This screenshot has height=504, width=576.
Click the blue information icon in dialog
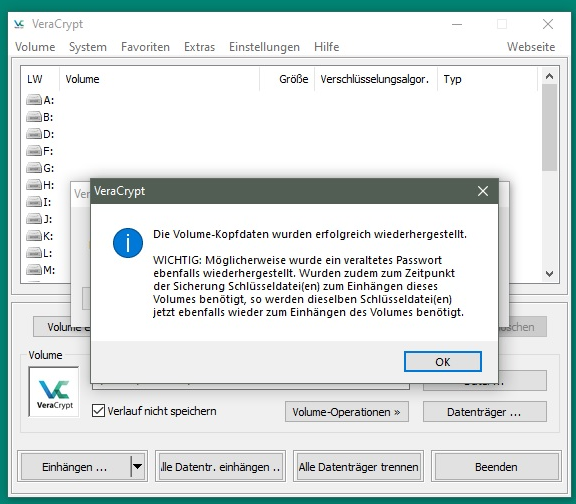pyautogui.click(x=128, y=243)
